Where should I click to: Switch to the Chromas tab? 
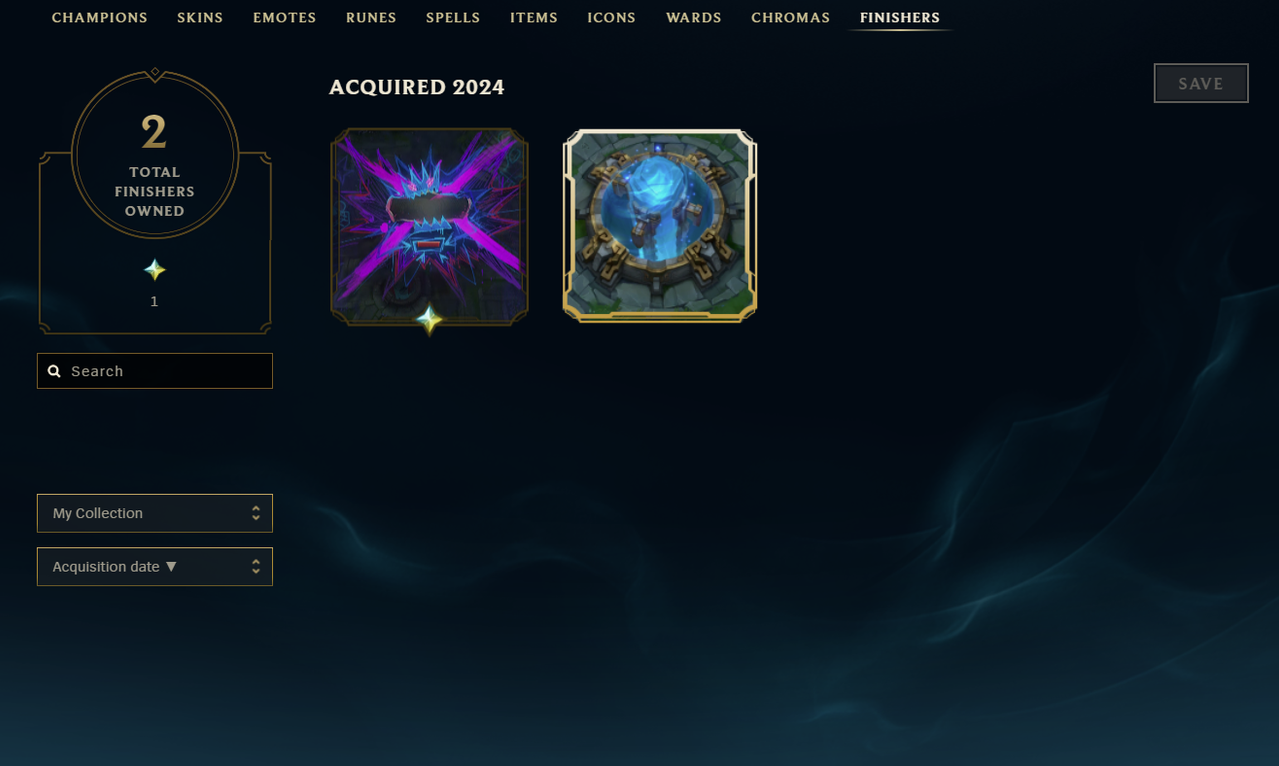791,18
